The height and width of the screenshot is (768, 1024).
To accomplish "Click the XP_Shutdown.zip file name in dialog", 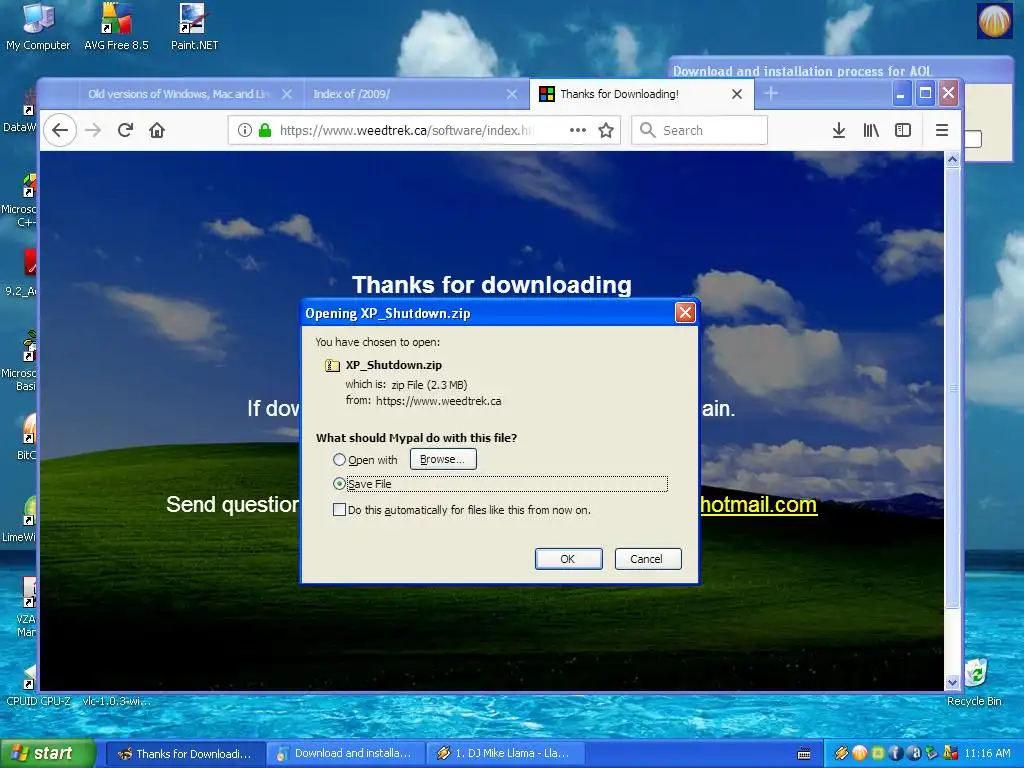I will [393, 365].
